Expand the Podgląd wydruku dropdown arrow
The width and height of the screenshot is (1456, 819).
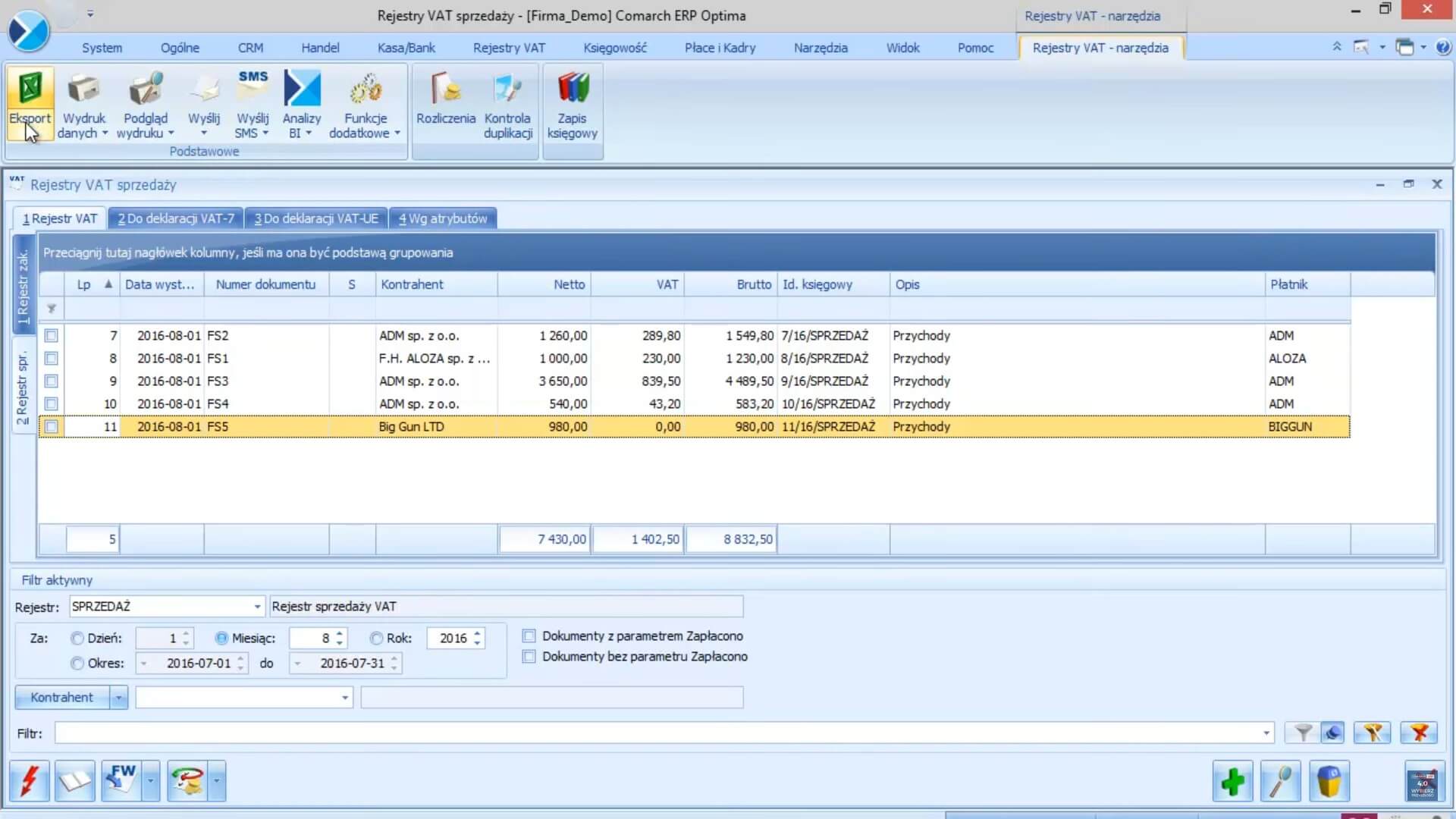171,133
